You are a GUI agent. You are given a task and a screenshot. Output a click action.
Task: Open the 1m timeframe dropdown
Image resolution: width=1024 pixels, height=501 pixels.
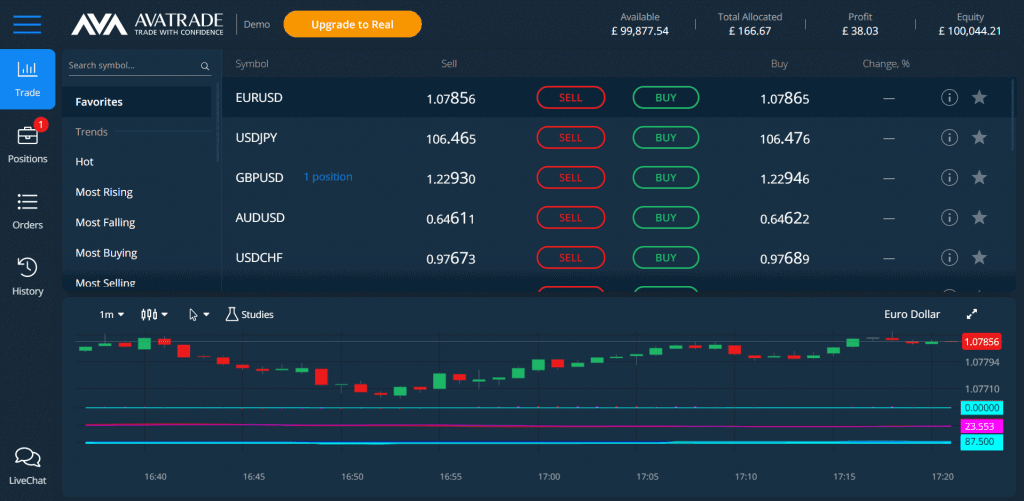tap(111, 314)
